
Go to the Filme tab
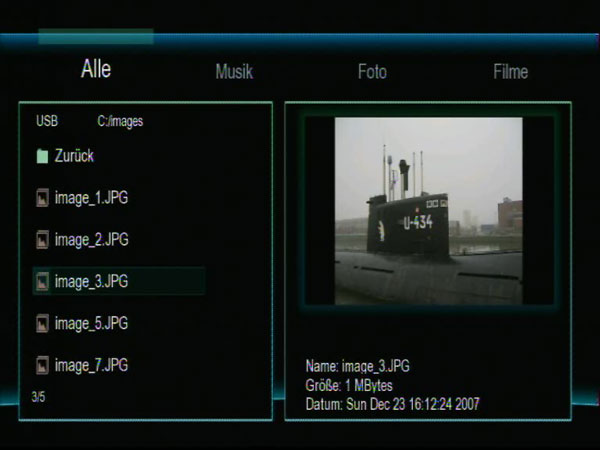click(x=510, y=71)
